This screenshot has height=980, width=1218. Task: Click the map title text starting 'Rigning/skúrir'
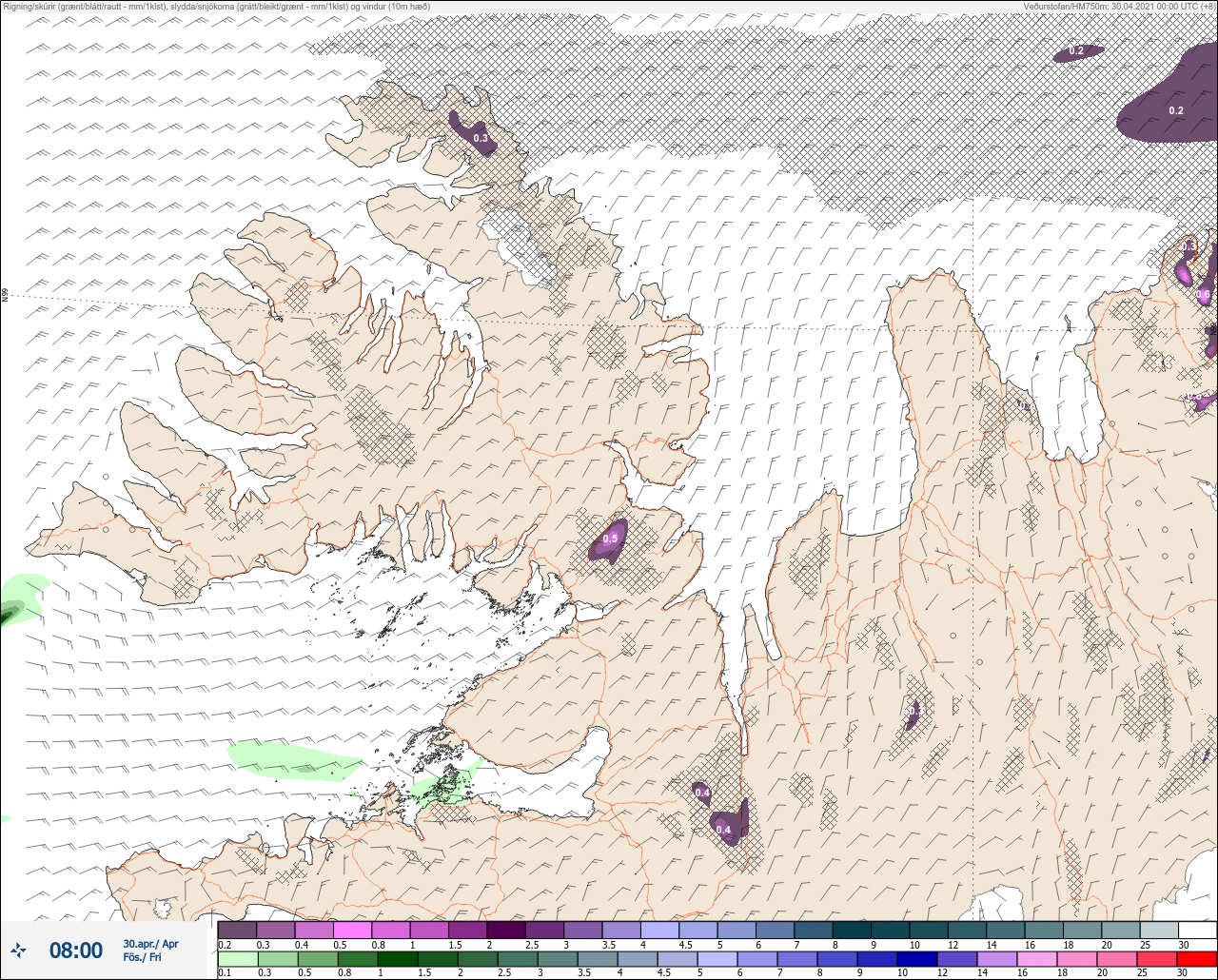point(216,7)
